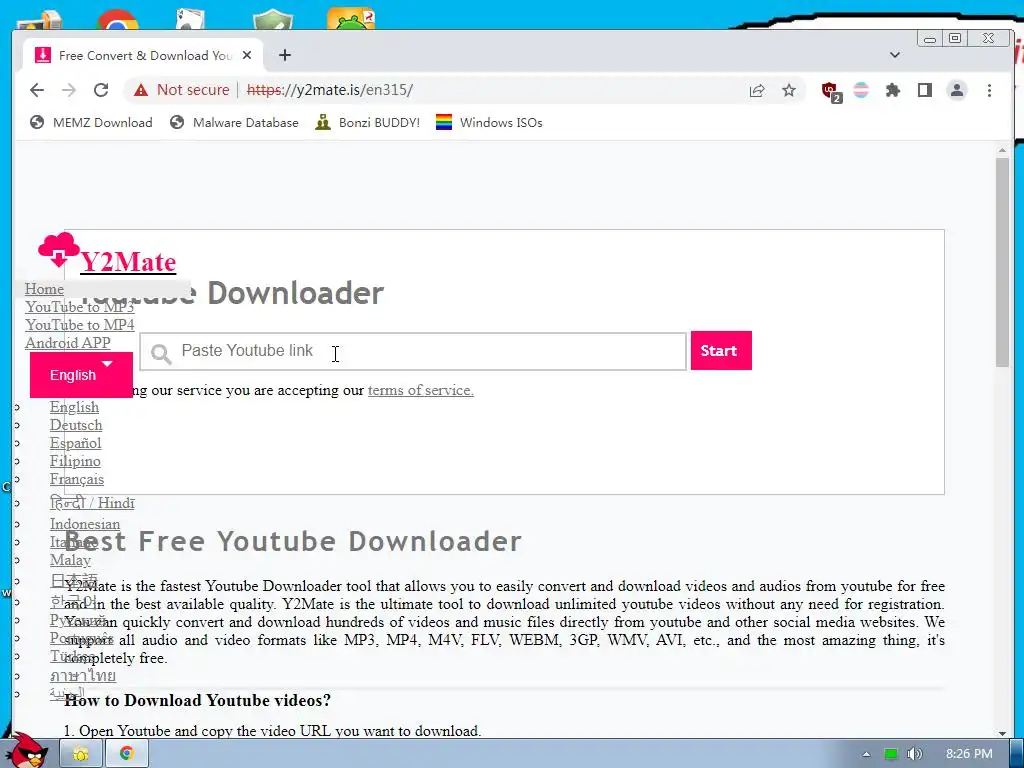Close the Free Convert & Download tab
Viewport: 1024px width, 768px height.
tap(247, 56)
